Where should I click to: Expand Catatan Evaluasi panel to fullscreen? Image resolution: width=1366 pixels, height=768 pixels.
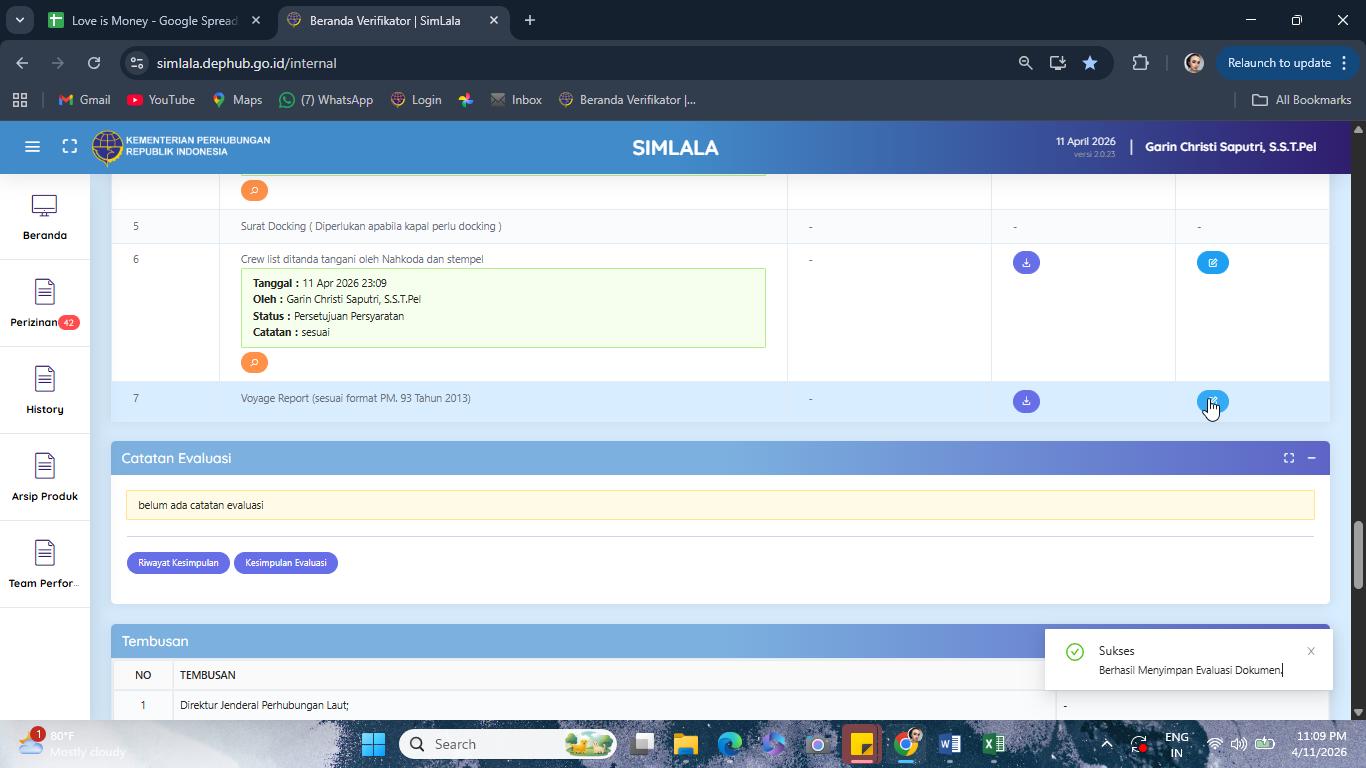(x=1289, y=458)
